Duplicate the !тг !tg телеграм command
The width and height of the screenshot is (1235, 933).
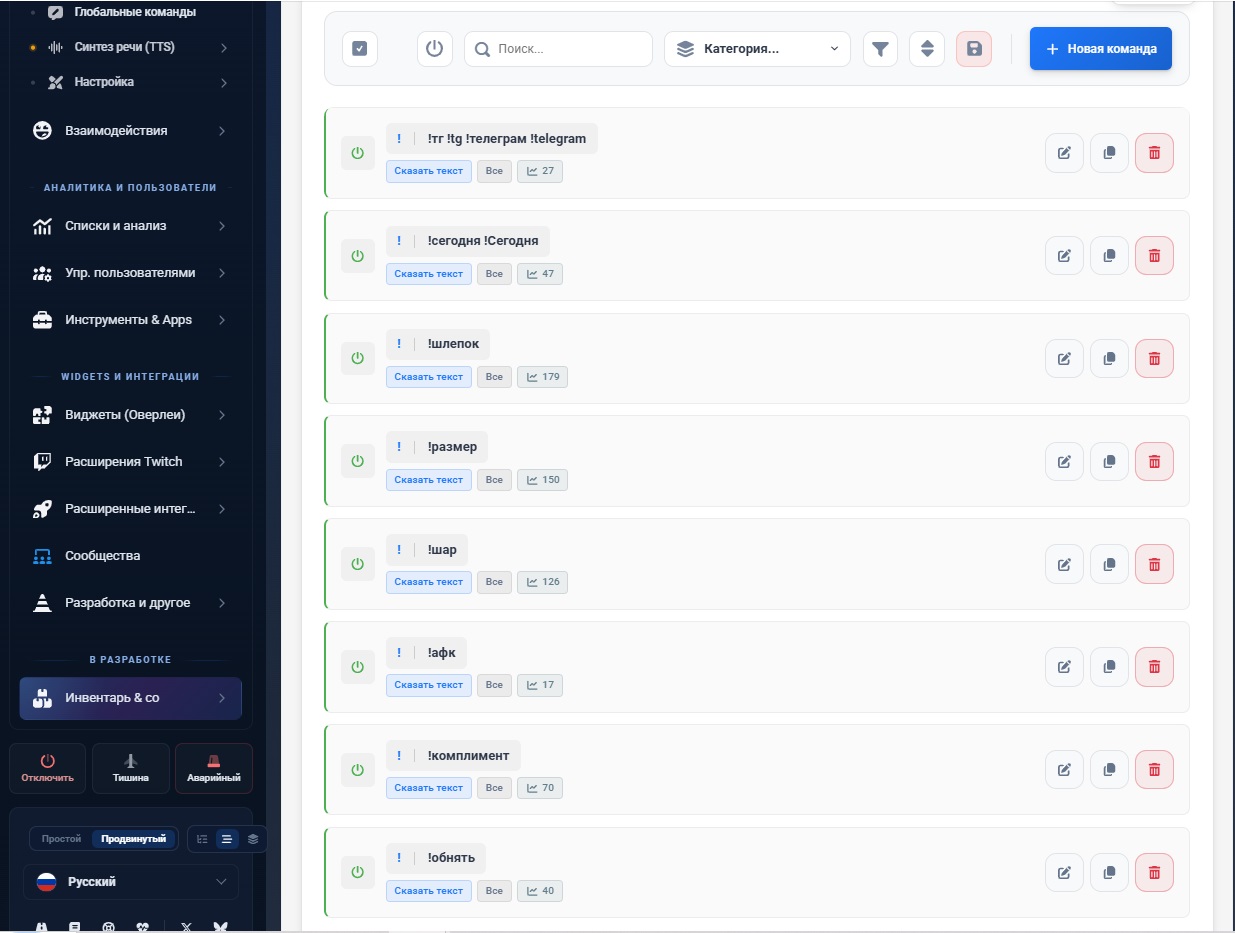click(x=1109, y=153)
